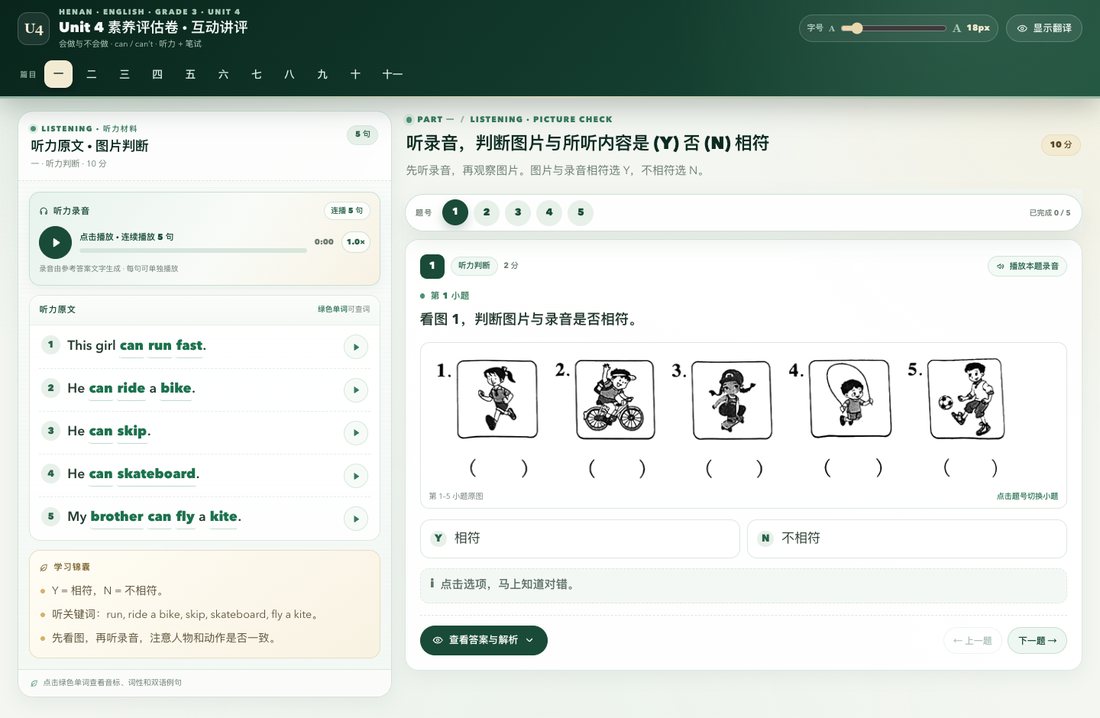Click the U4 unit logo badge

pyautogui.click(x=33, y=29)
